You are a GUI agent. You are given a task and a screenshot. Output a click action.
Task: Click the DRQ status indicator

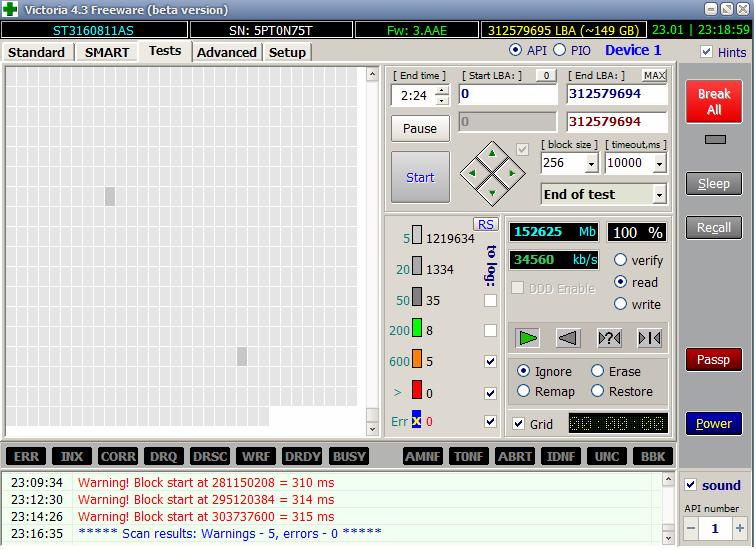tap(164, 457)
